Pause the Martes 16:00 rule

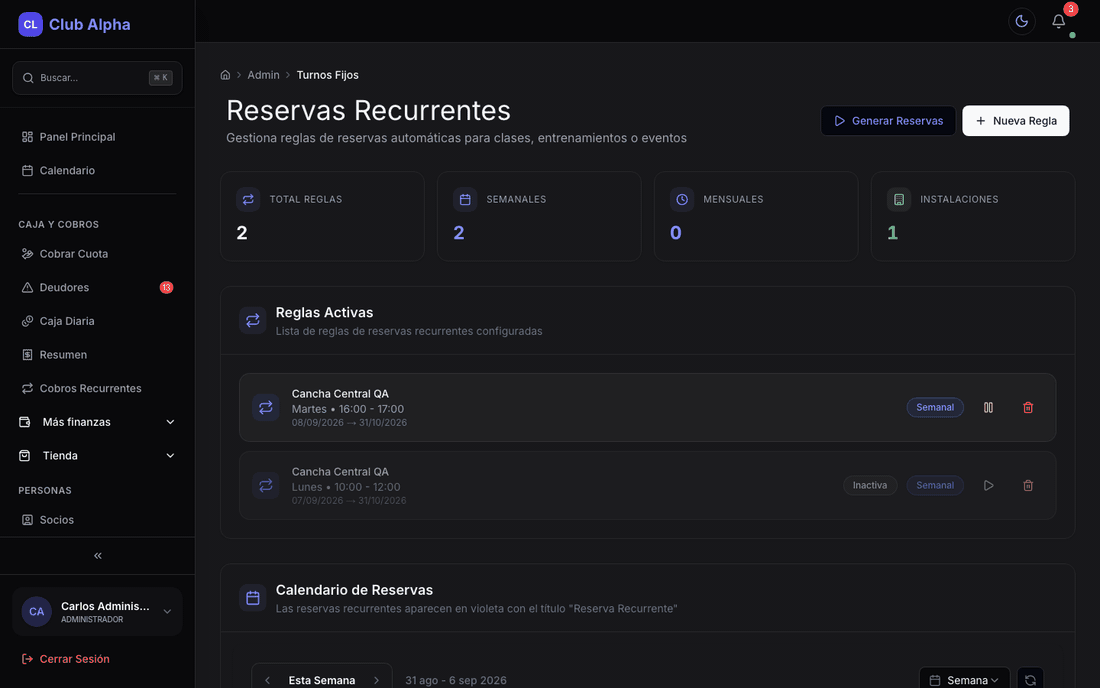pos(988,407)
